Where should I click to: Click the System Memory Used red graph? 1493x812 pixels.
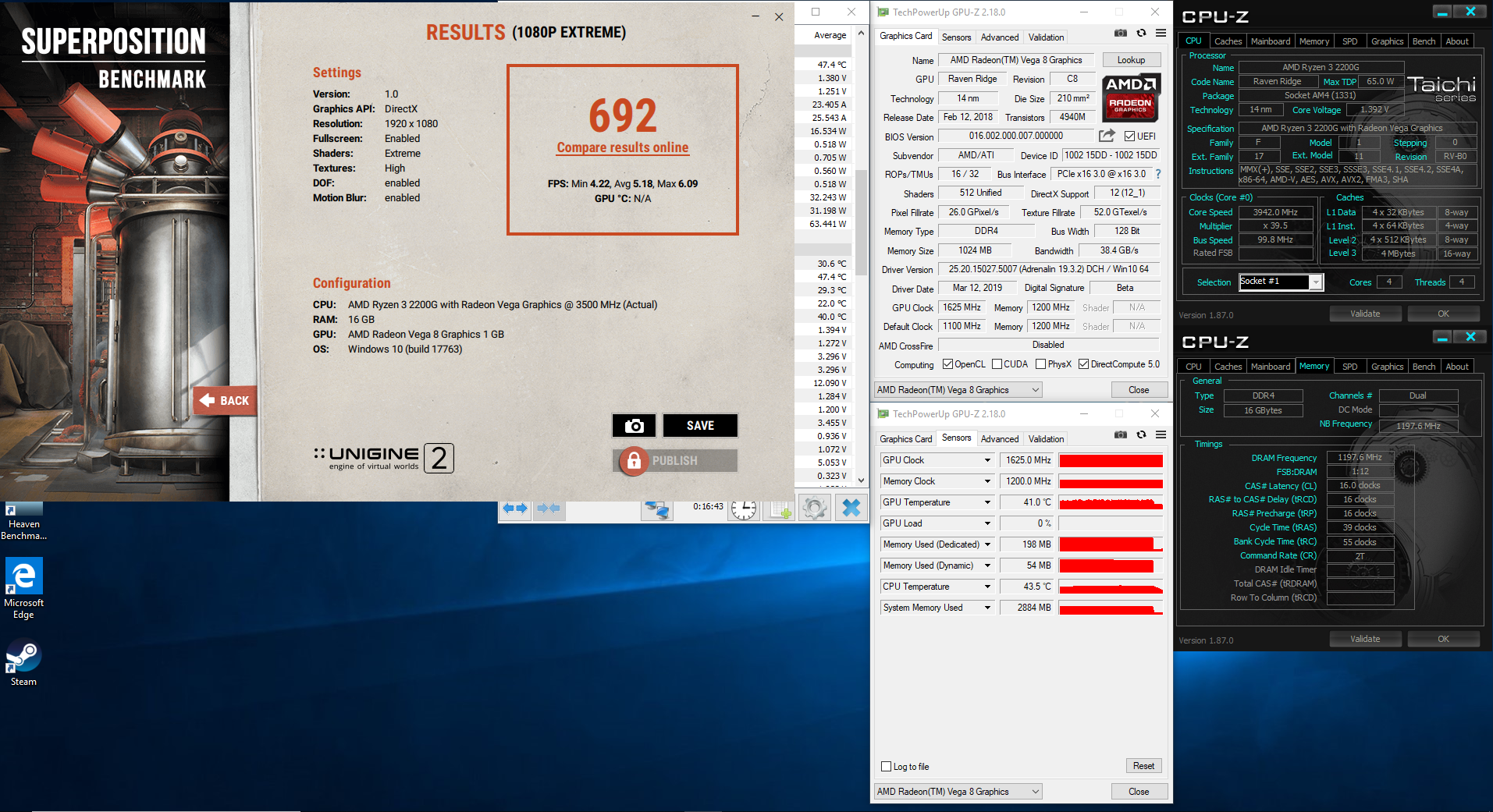pos(1111,608)
